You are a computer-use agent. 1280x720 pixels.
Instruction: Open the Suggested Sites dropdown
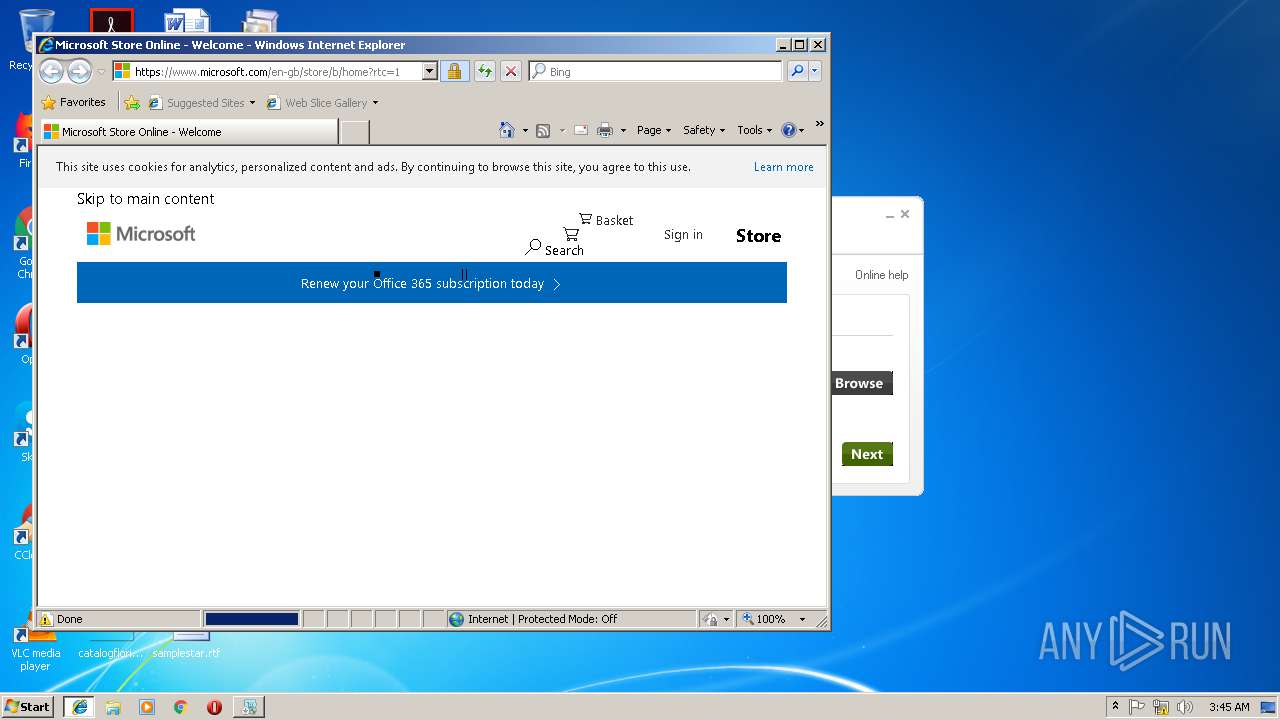(201, 102)
